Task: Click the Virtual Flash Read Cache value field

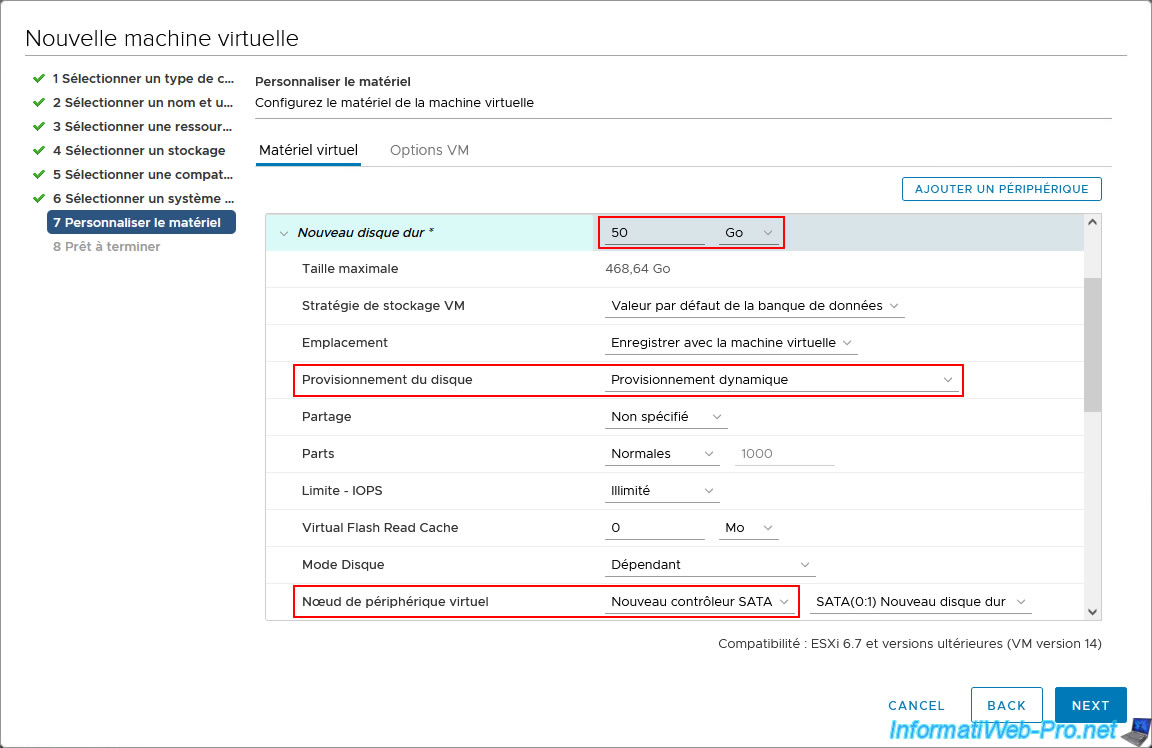Action: point(655,528)
